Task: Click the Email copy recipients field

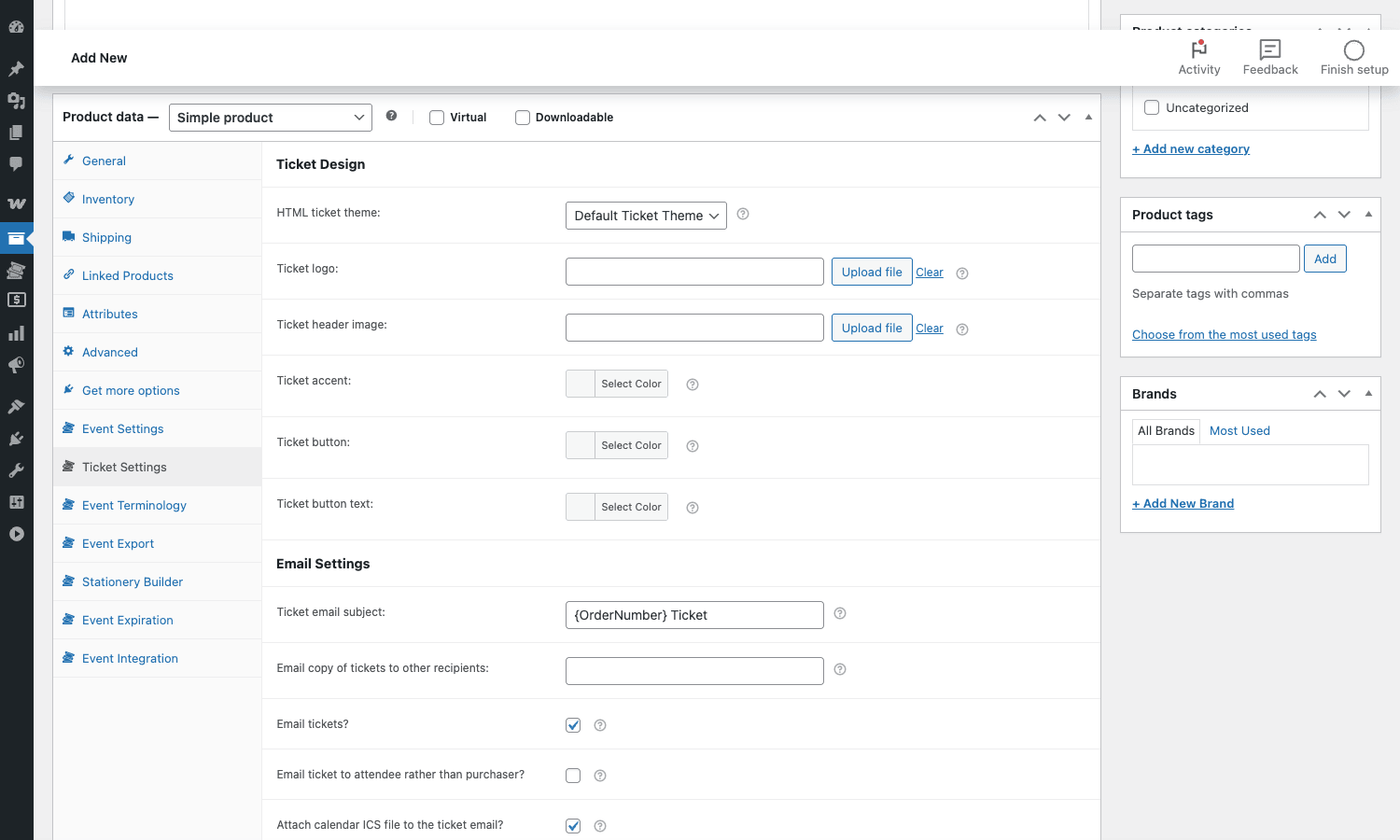Action: pyautogui.click(x=694, y=671)
